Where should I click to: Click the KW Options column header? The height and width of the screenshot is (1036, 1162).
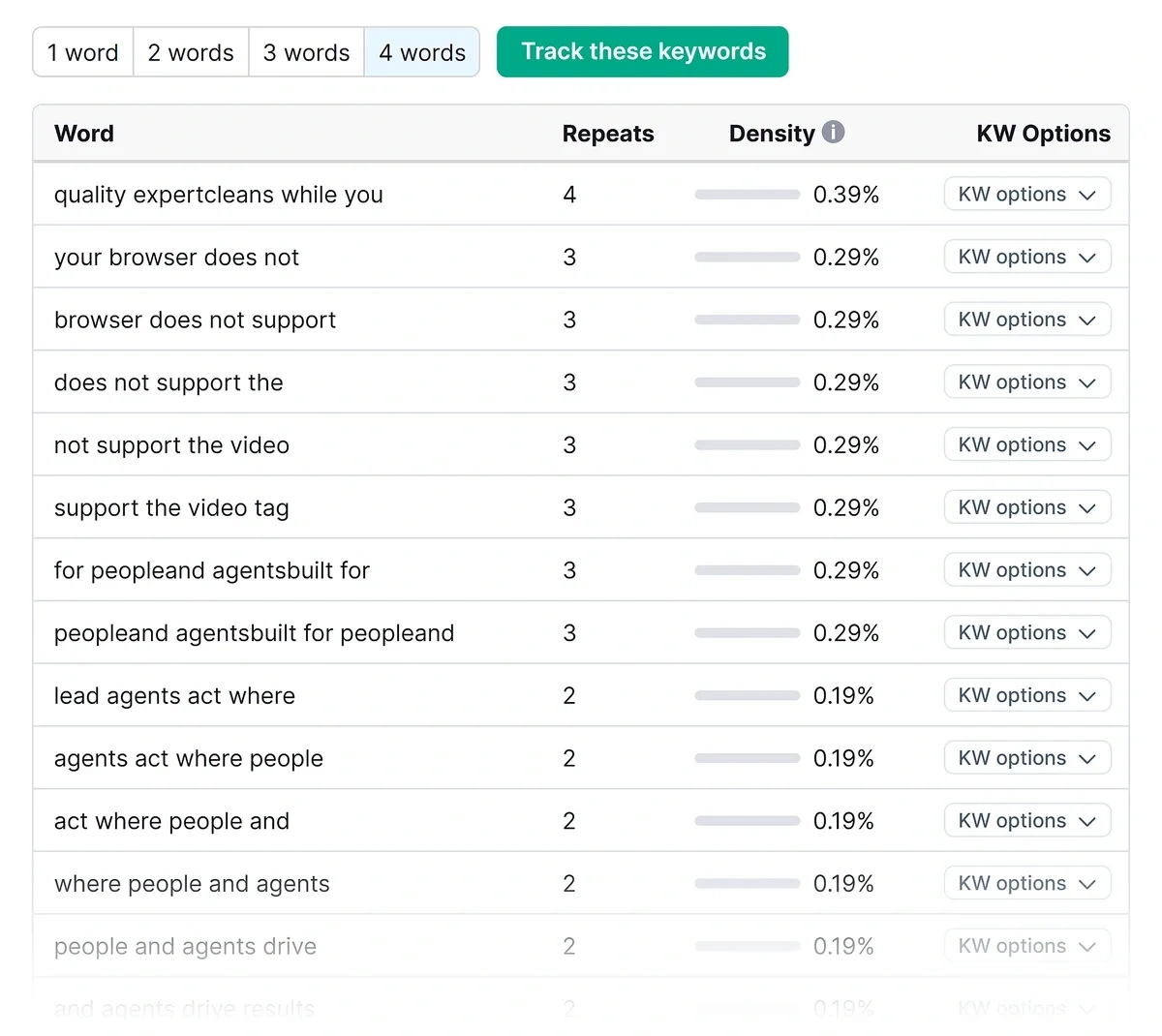pos(1044,134)
